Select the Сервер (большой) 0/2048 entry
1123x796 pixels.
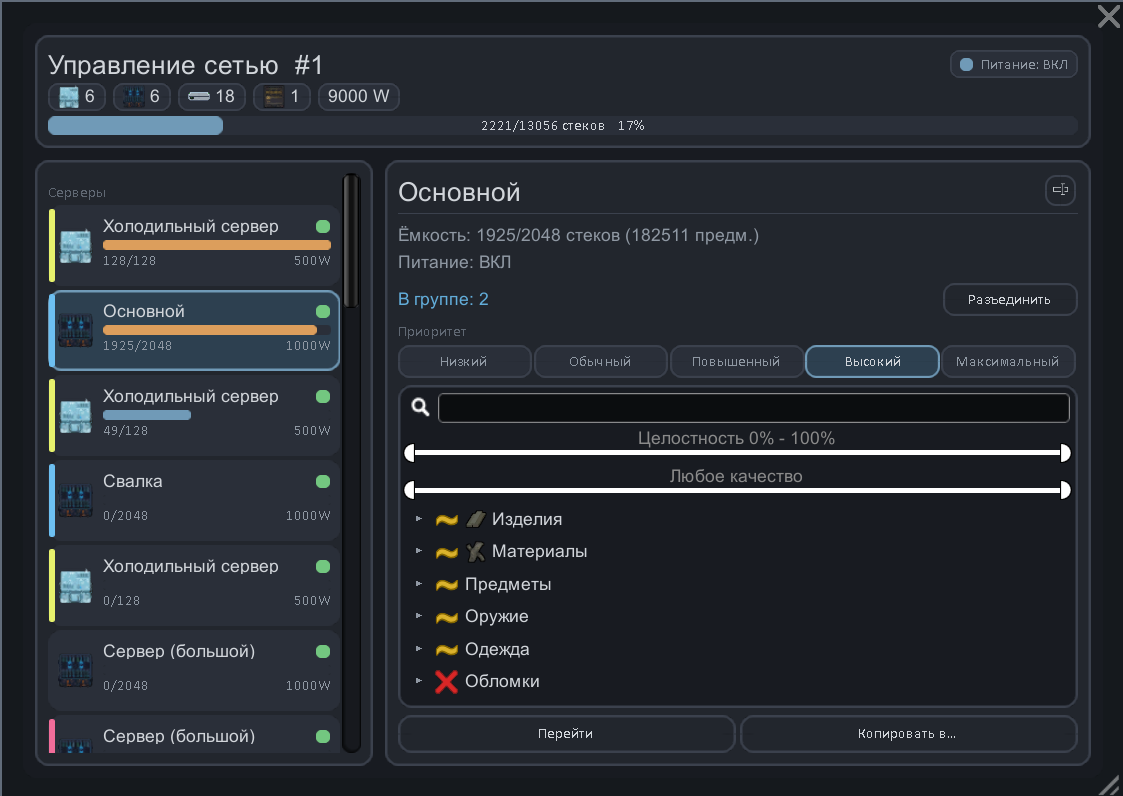coord(194,671)
